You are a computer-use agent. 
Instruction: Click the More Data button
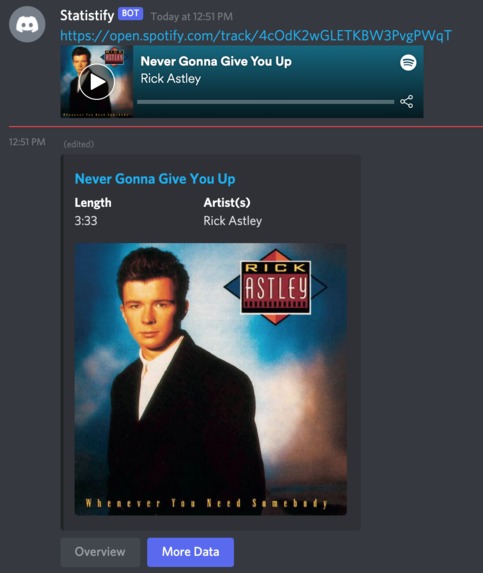tap(190, 552)
